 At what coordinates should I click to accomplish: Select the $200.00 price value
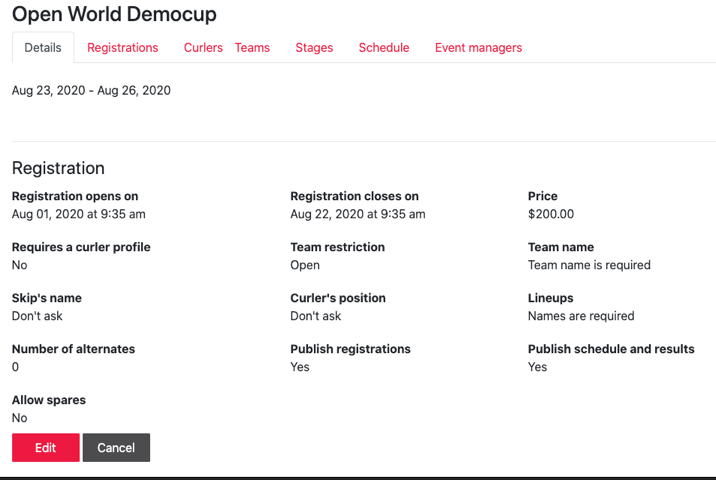(551, 214)
